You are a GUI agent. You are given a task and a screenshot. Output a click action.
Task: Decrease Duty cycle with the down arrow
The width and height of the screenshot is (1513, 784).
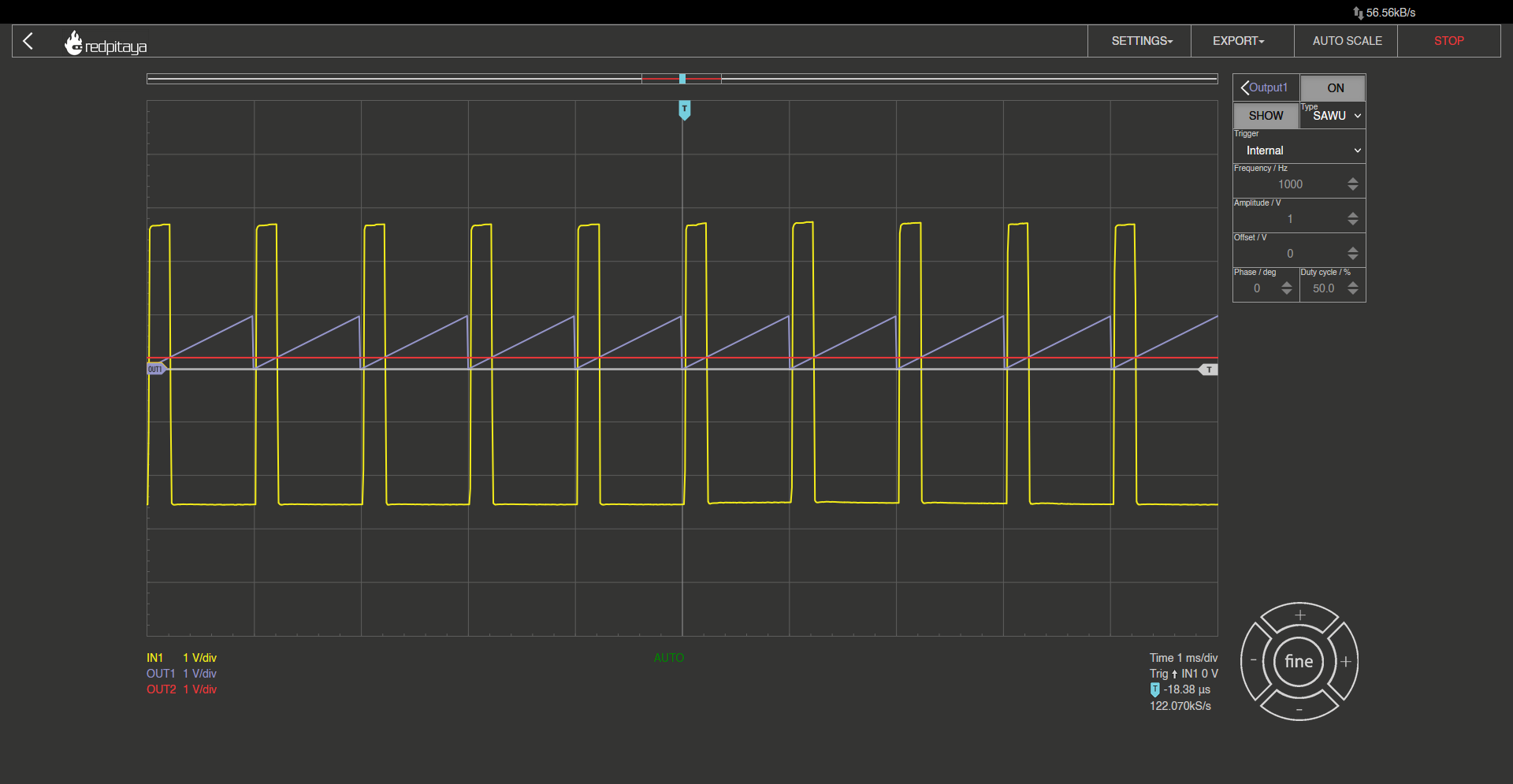[x=1353, y=292]
